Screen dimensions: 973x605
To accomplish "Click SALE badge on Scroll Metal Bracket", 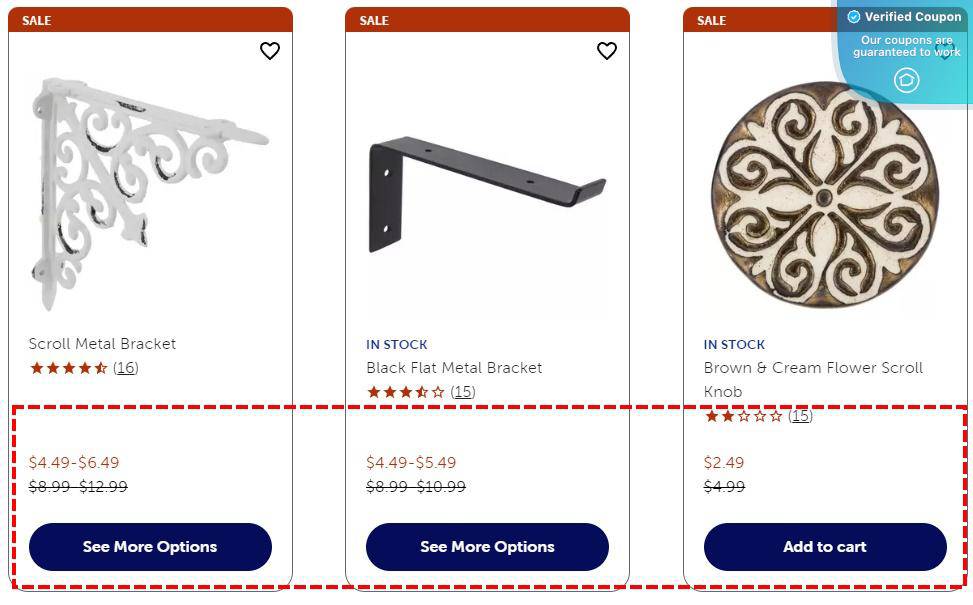I will point(37,20).
